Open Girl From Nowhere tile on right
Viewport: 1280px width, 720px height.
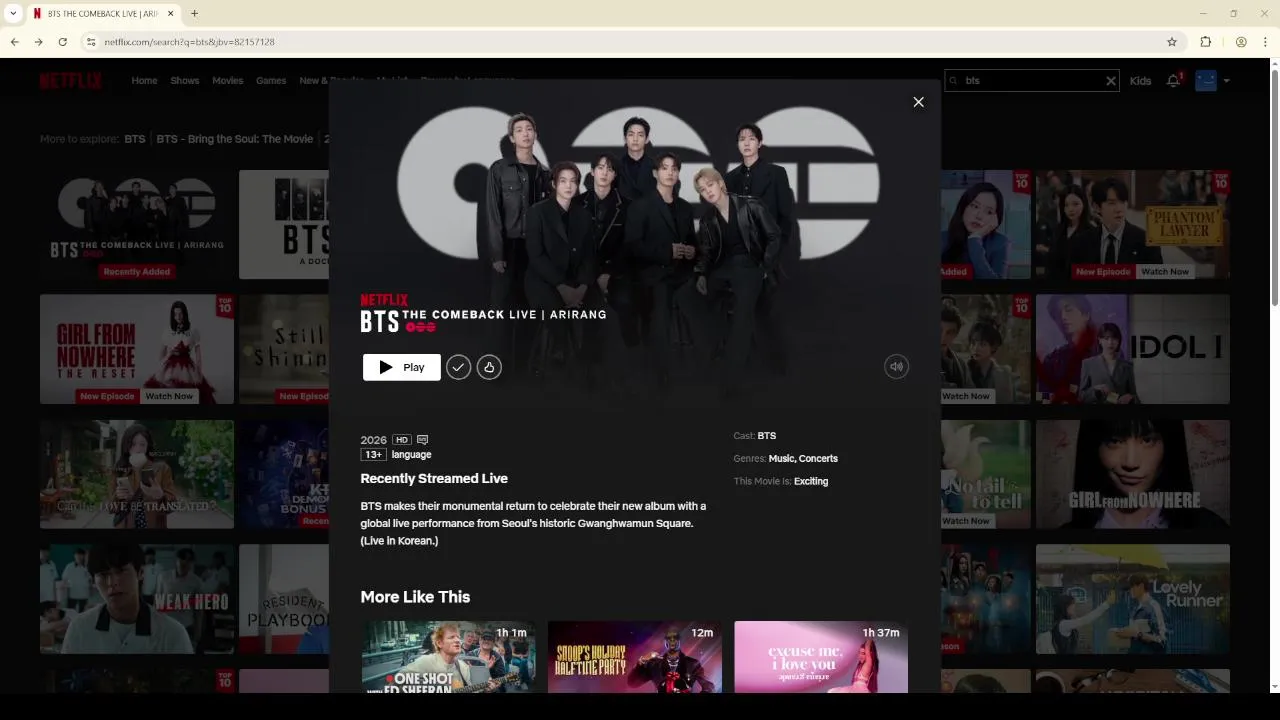1133,474
